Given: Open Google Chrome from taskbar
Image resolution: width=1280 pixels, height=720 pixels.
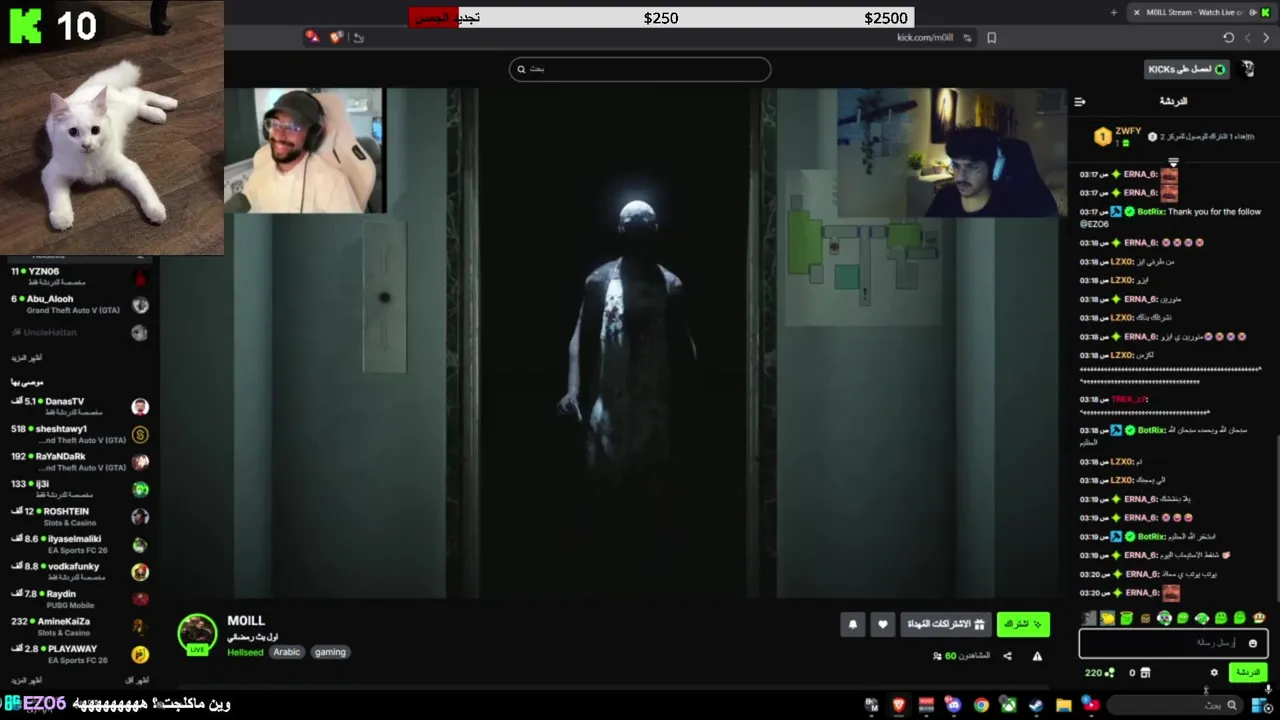Looking at the screenshot, I should 981,705.
